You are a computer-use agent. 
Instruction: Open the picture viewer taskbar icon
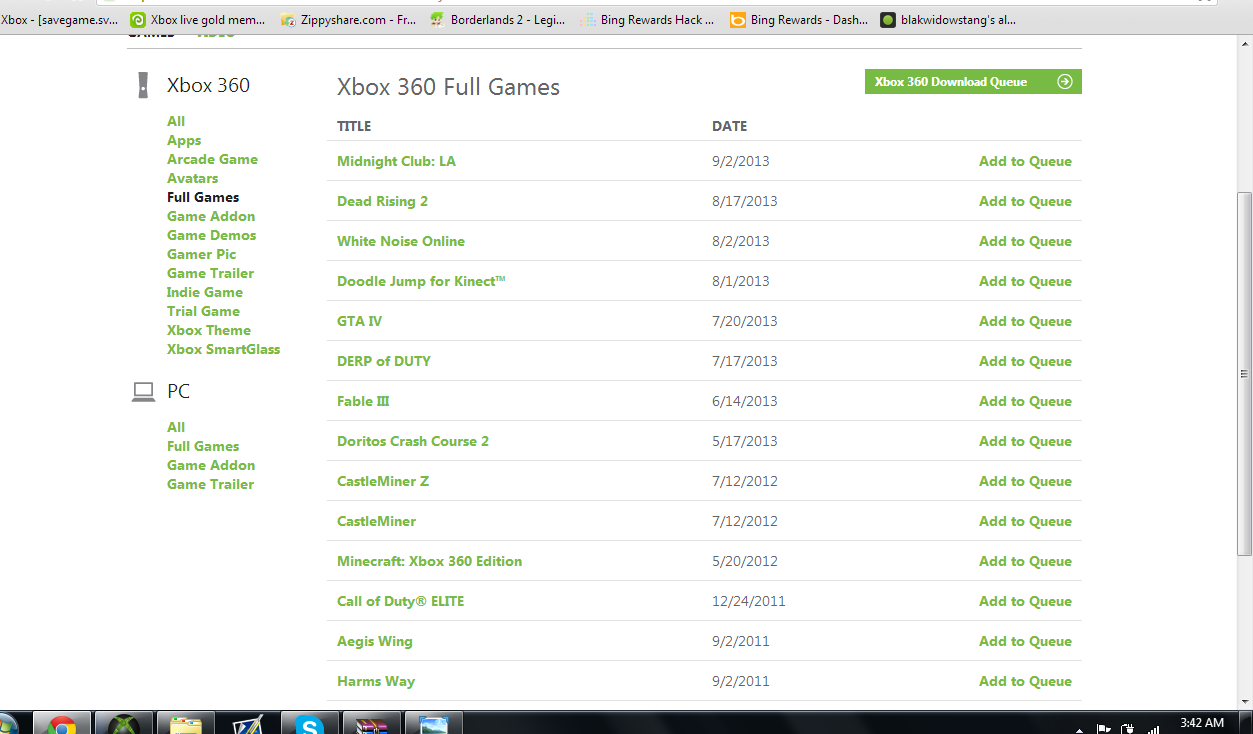434,724
